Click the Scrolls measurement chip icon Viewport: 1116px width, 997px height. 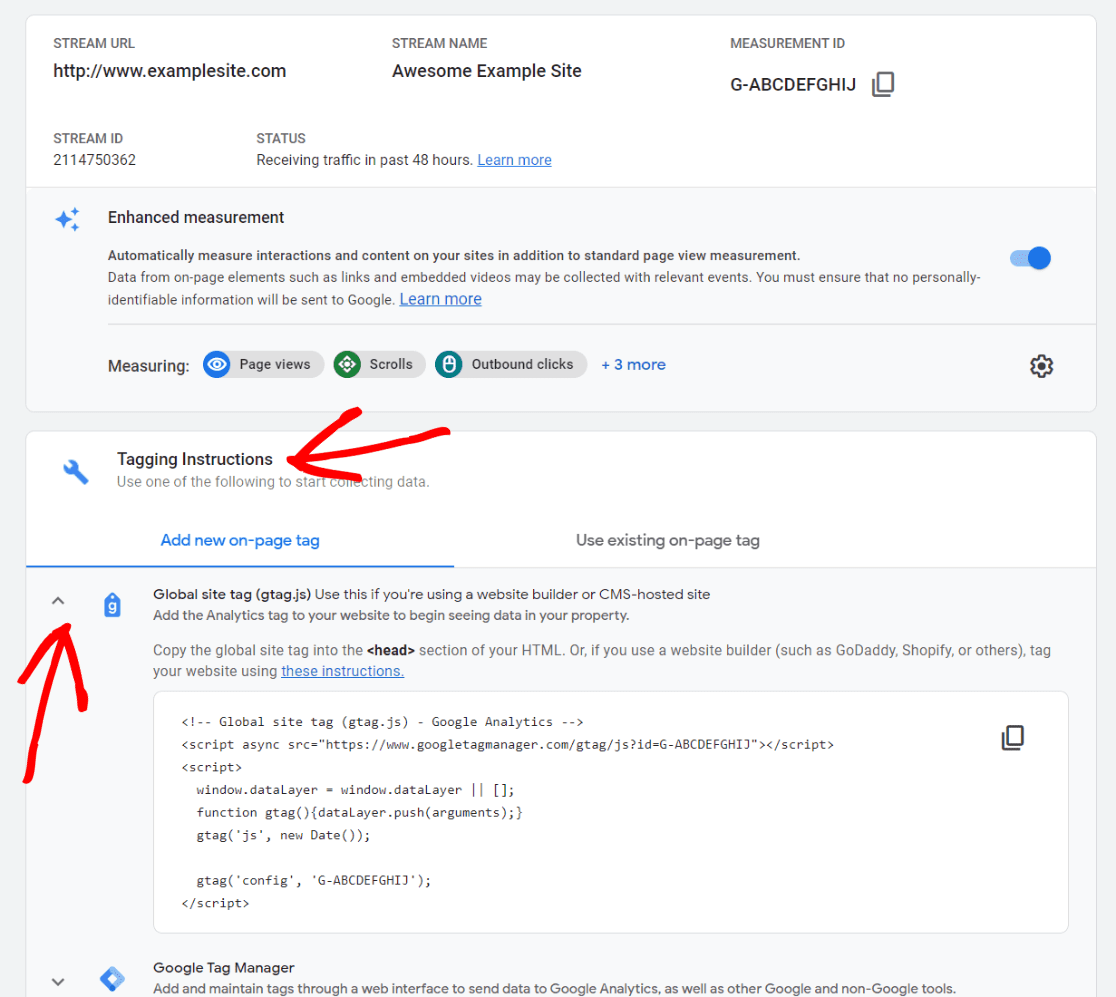tap(347, 365)
